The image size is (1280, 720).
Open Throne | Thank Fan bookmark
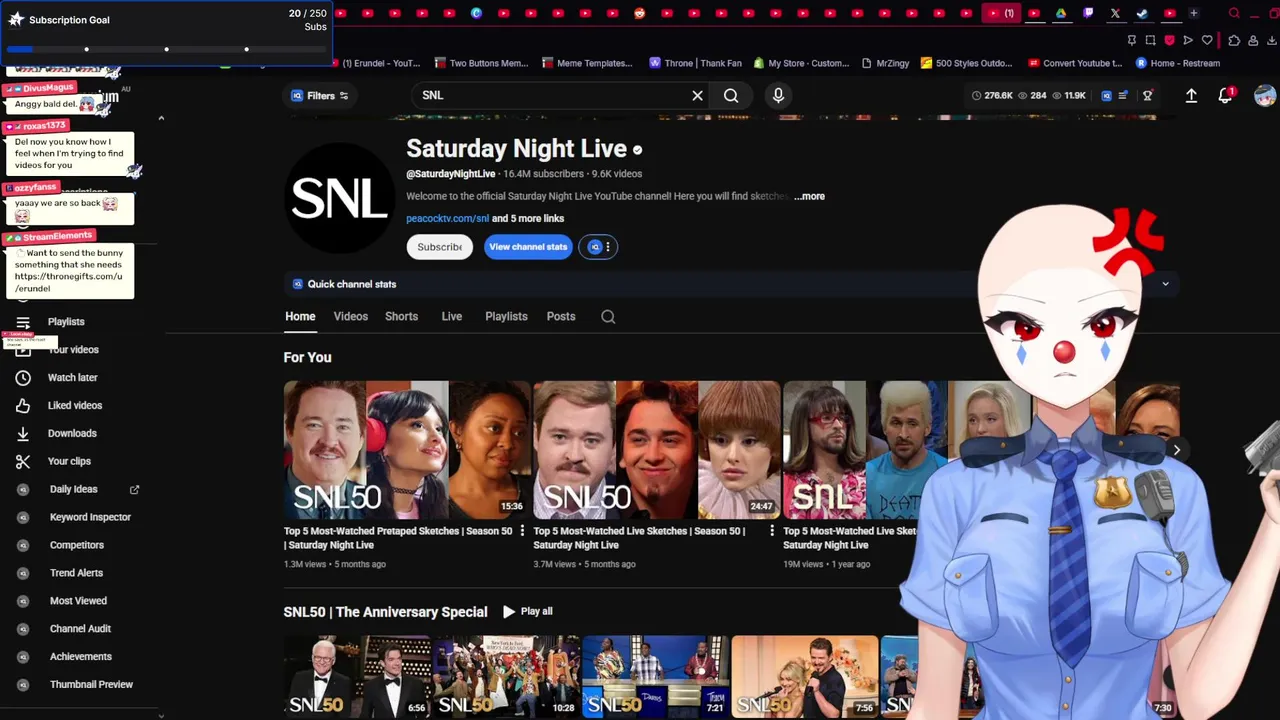(695, 63)
